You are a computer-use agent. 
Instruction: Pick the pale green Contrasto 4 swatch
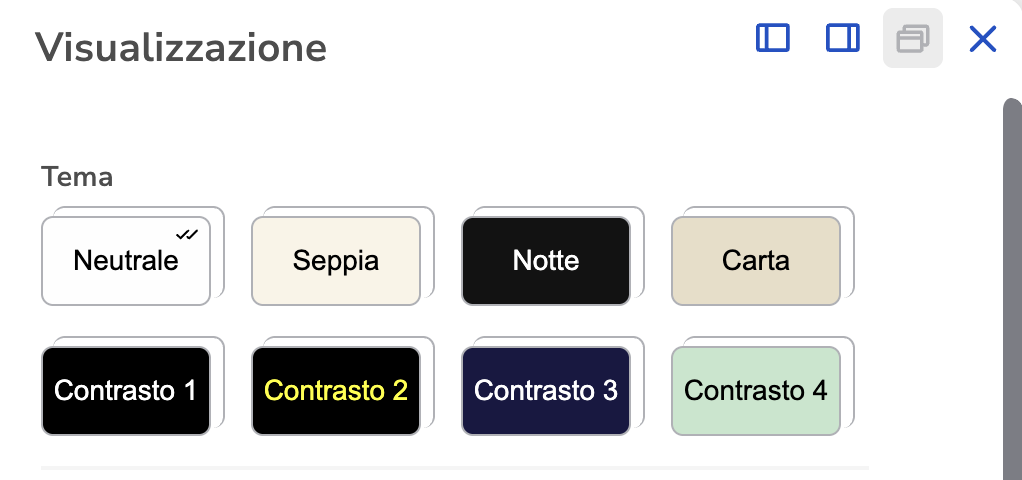click(755, 391)
